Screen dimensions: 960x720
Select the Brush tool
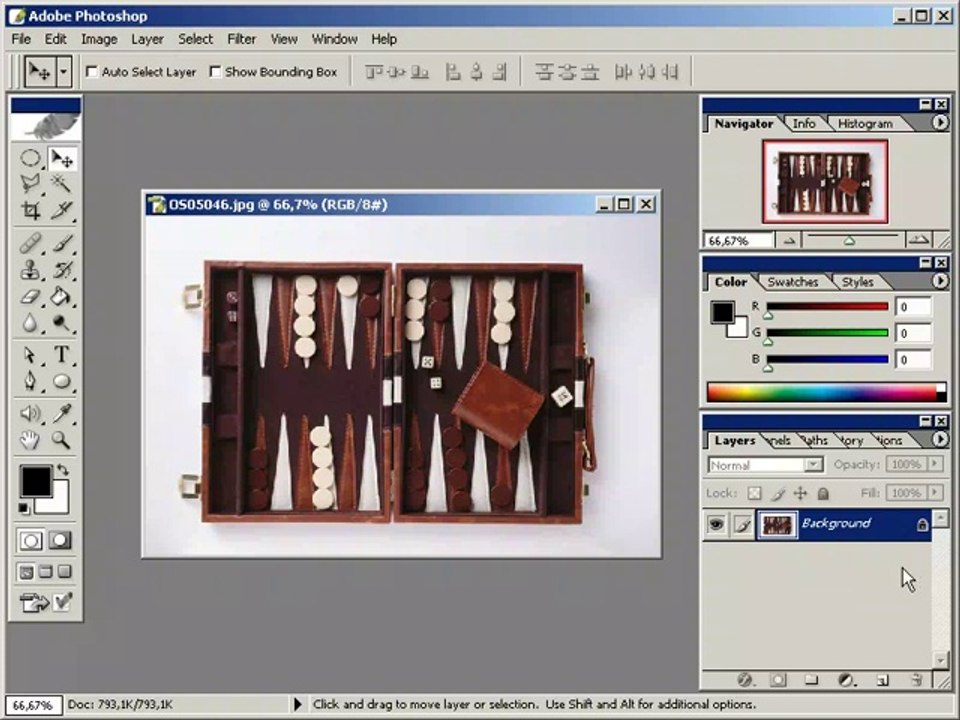click(x=62, y=244)
